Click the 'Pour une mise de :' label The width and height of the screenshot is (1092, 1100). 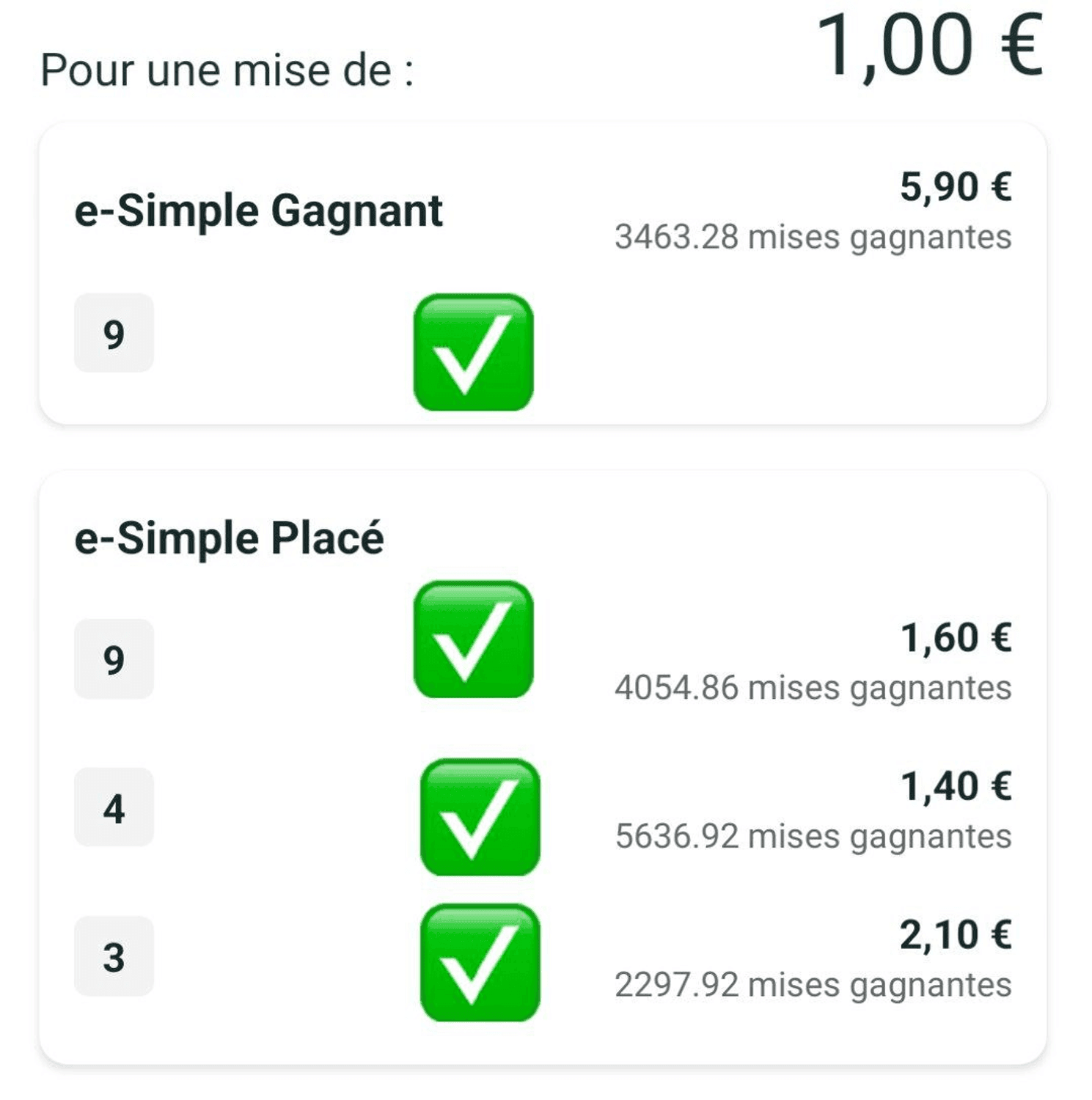click(227, 71)
